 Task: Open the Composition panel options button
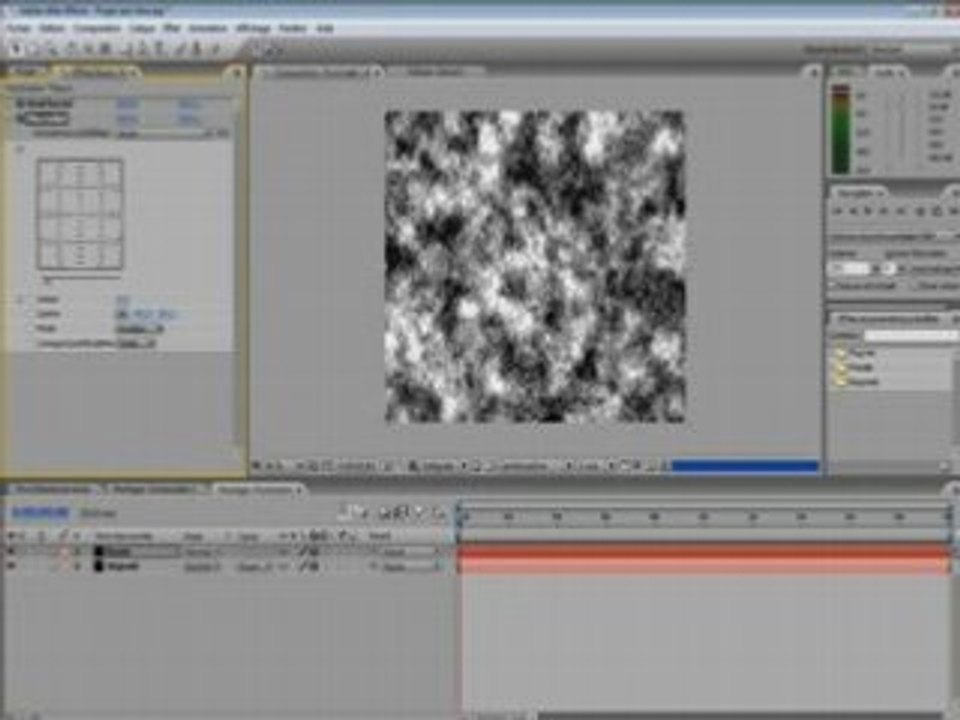812,73
